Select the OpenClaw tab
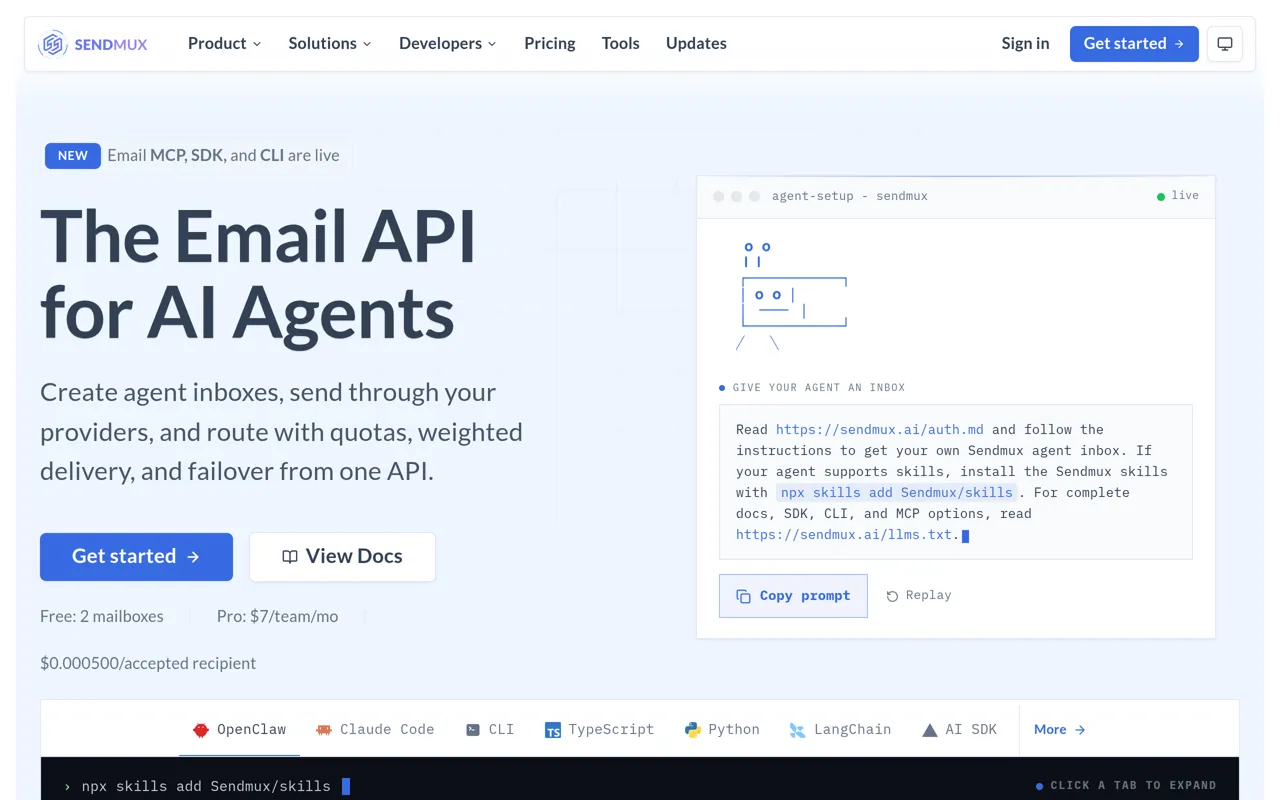1280x800 pixels. [240, 730]
